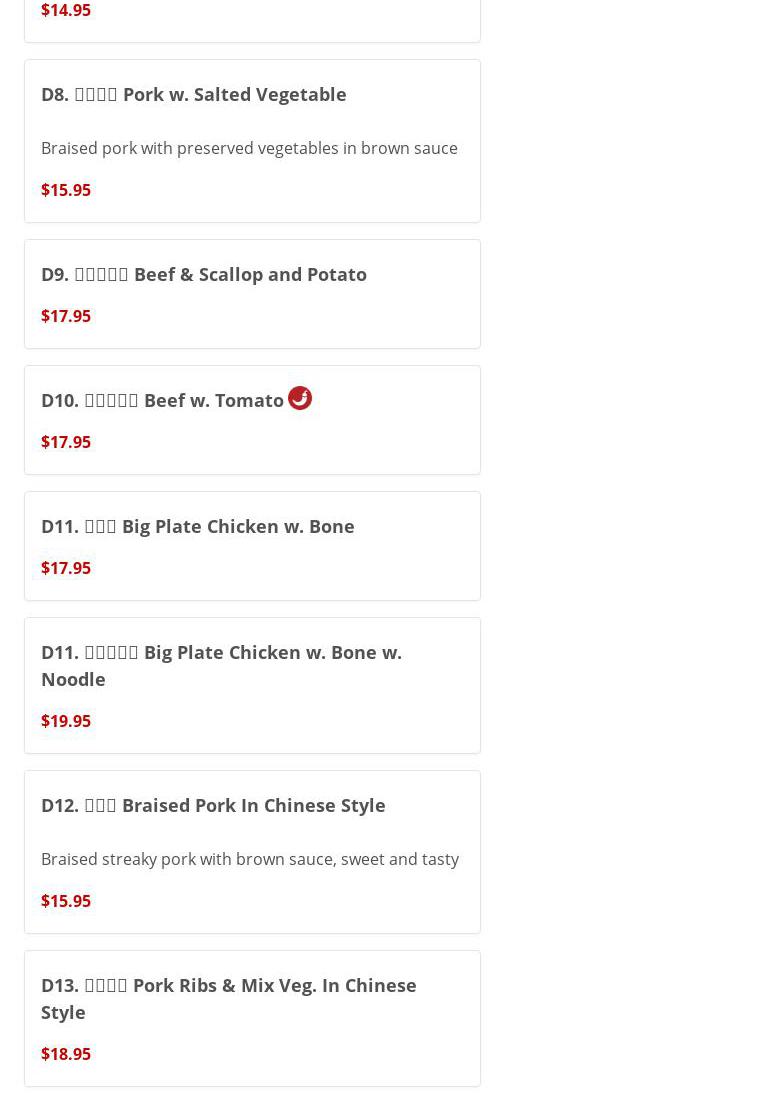Click the spicy chili icon beside Beef w. Tomato
Viewport: 770px width, 1093px height.
(300, 398)
